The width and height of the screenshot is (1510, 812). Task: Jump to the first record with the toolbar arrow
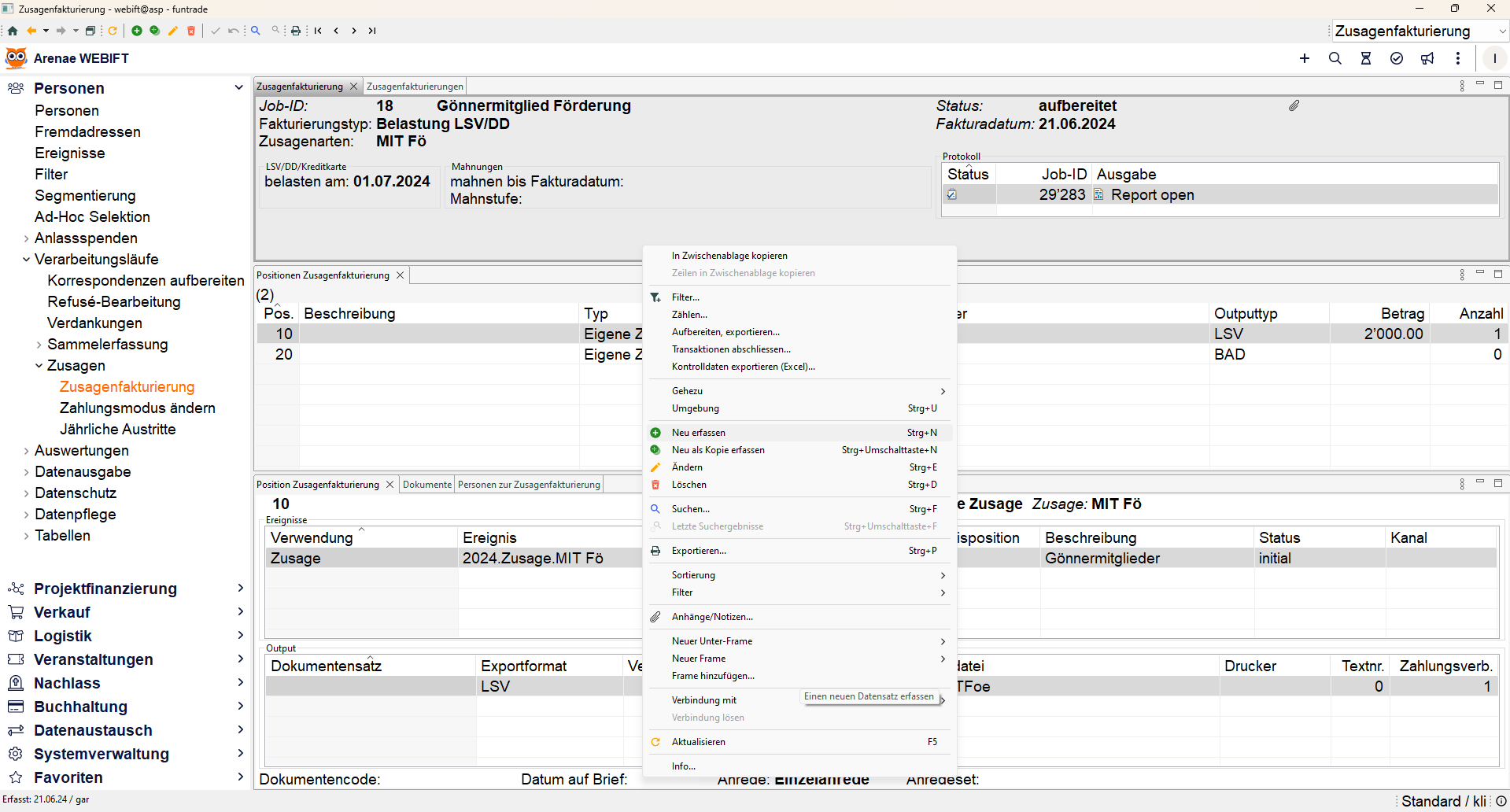[318, 31]
